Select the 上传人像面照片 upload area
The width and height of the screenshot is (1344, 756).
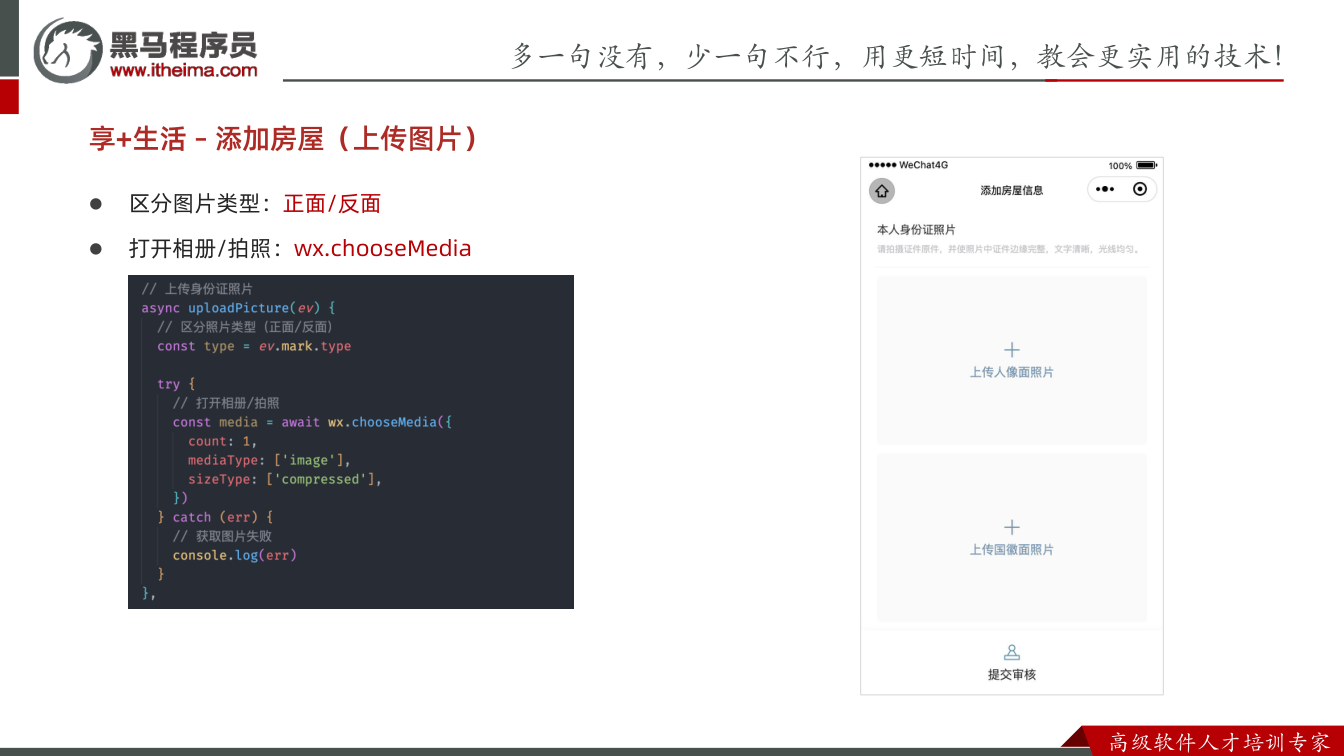click(1012, 360)
